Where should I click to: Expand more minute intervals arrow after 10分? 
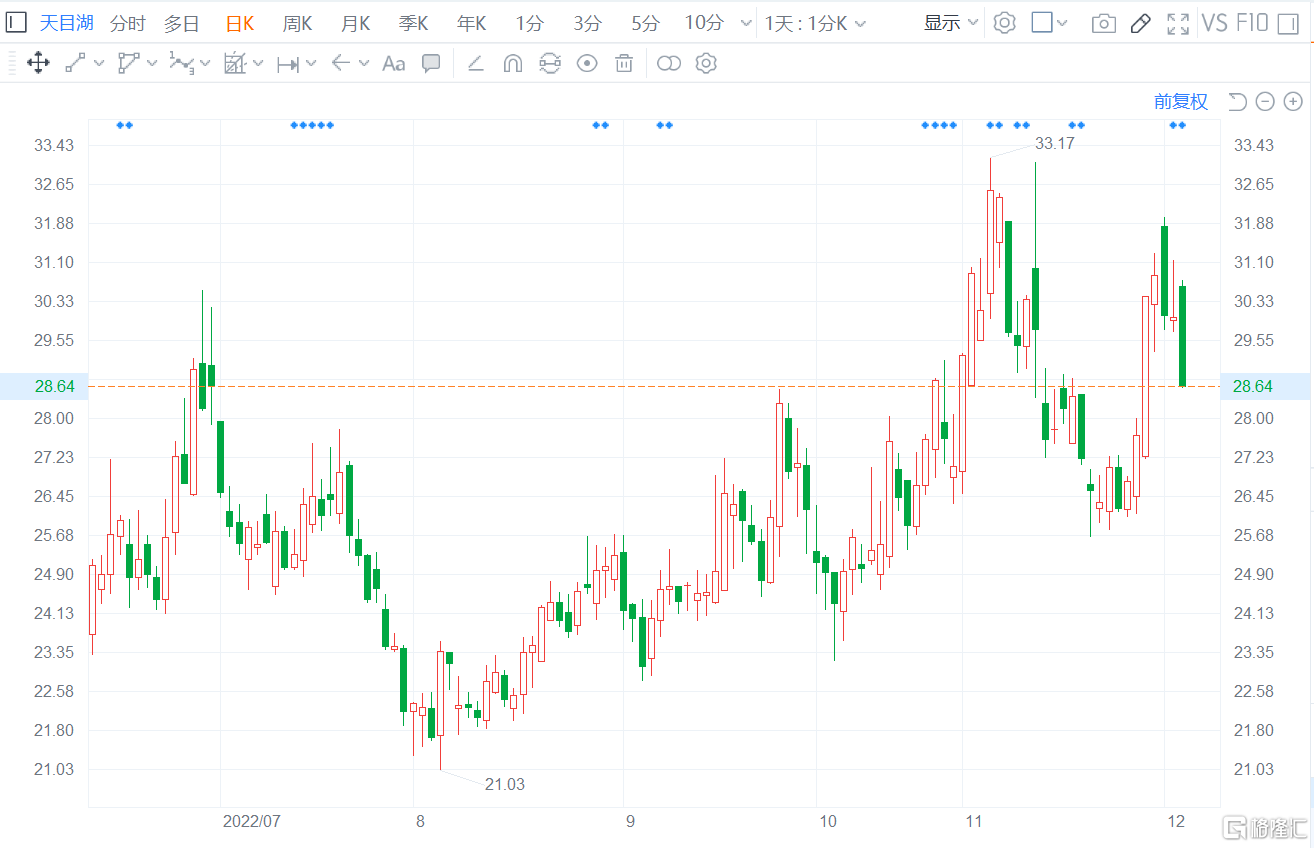coord(744,23)
